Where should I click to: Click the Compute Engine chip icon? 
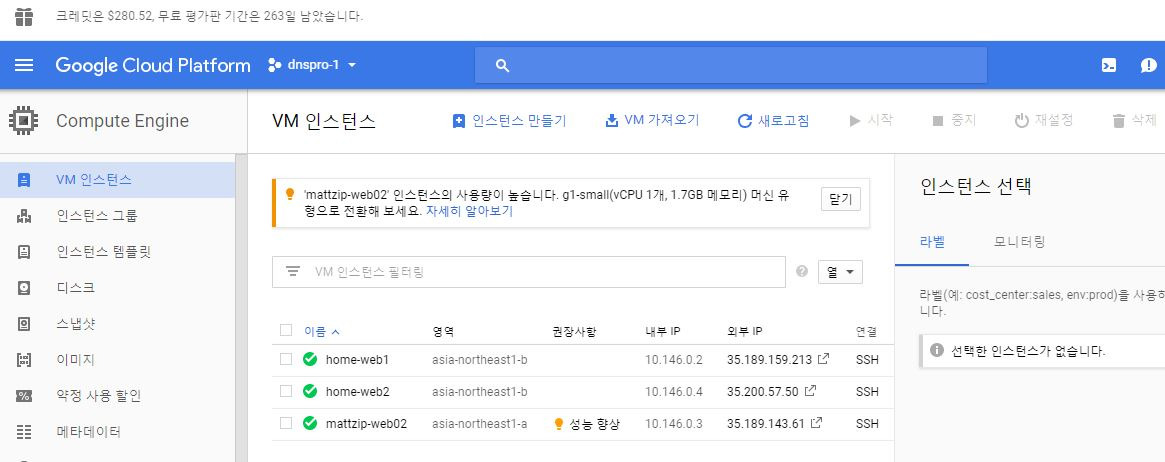24,120
